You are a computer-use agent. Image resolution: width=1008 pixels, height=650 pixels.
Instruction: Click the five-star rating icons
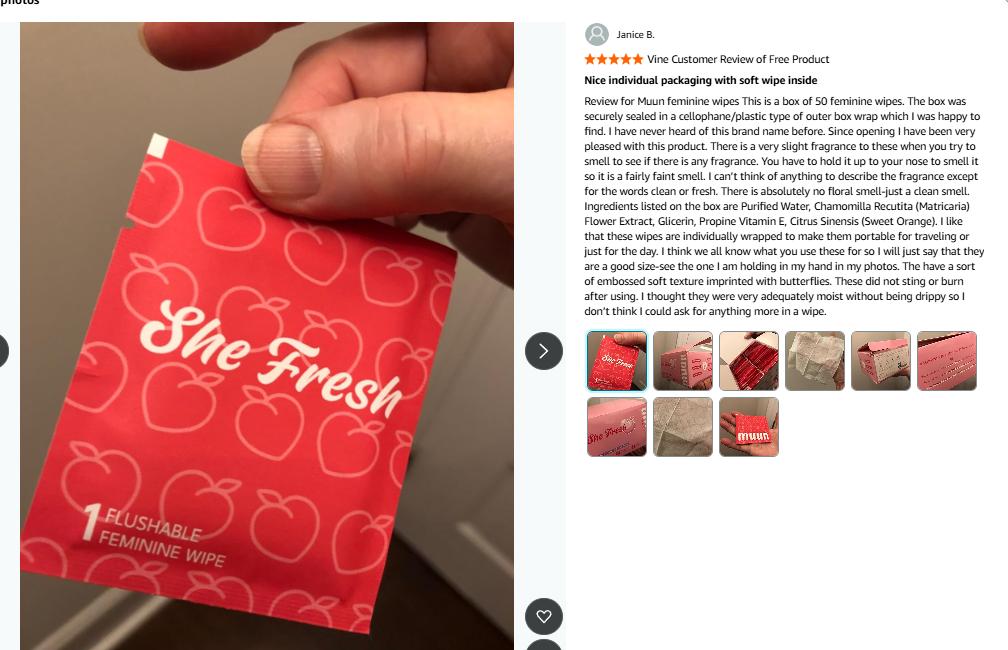[x=613, y=59]
